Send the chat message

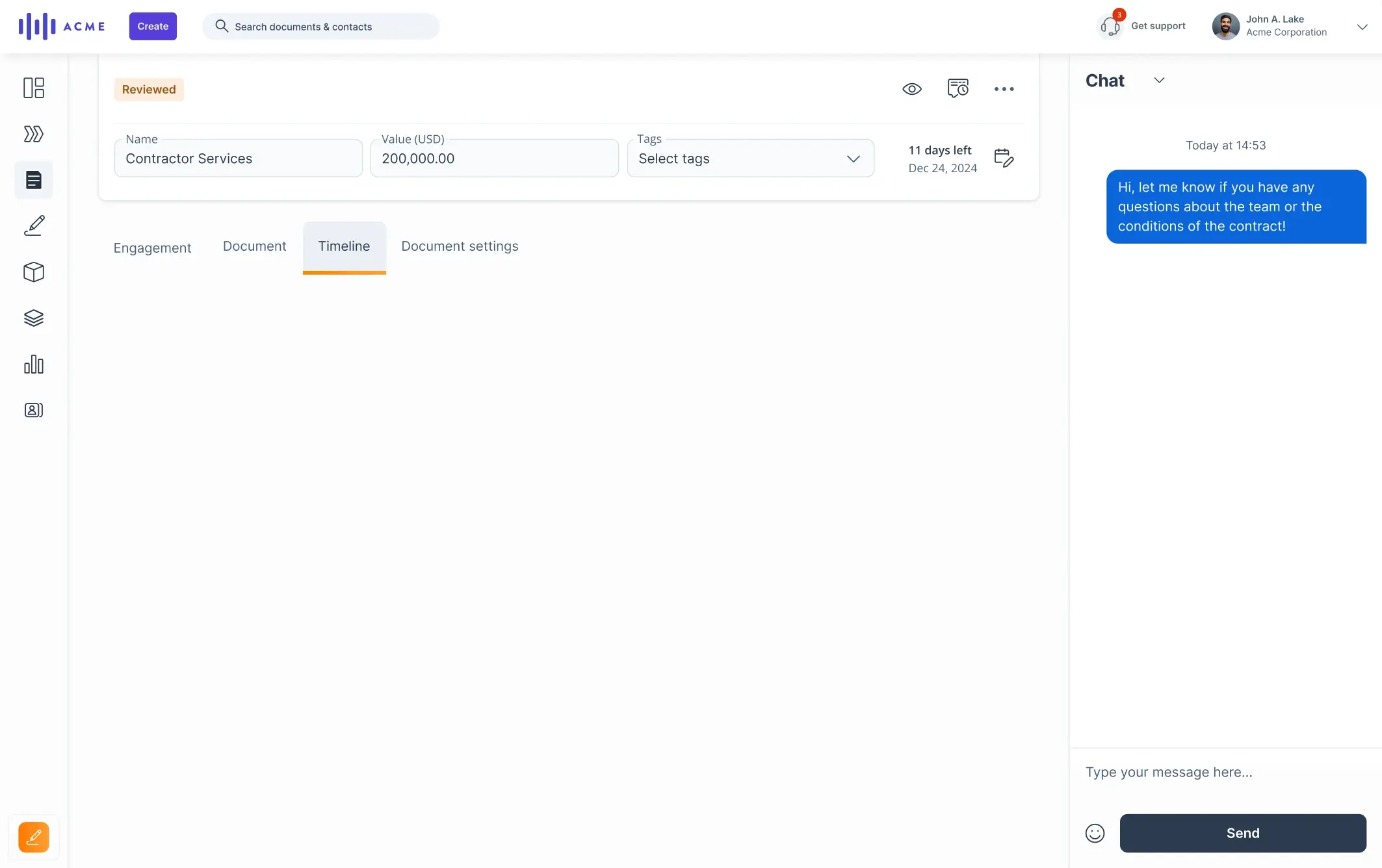coord(1242,833)
